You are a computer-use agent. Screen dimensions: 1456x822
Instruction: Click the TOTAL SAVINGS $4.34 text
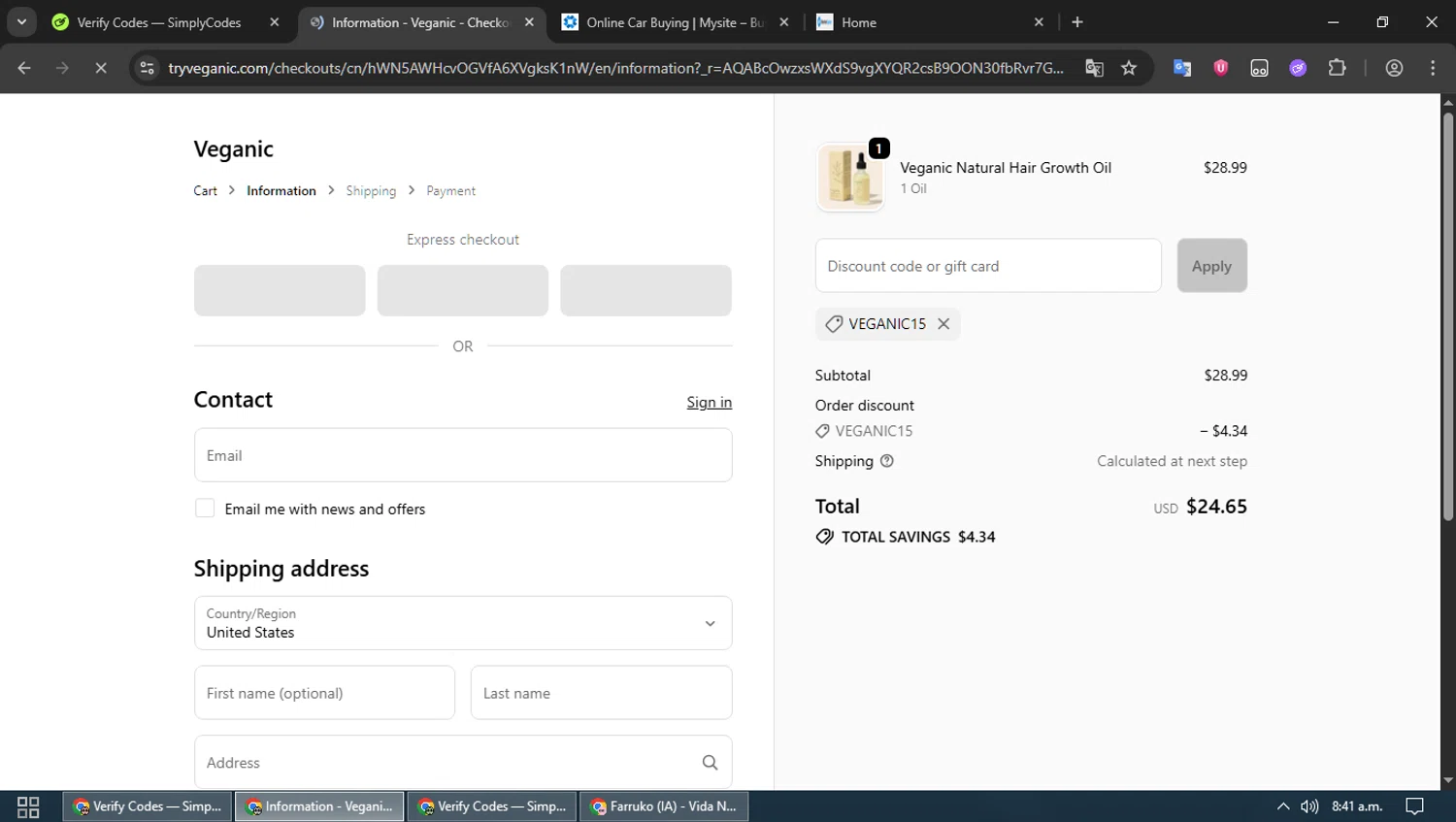918,537
